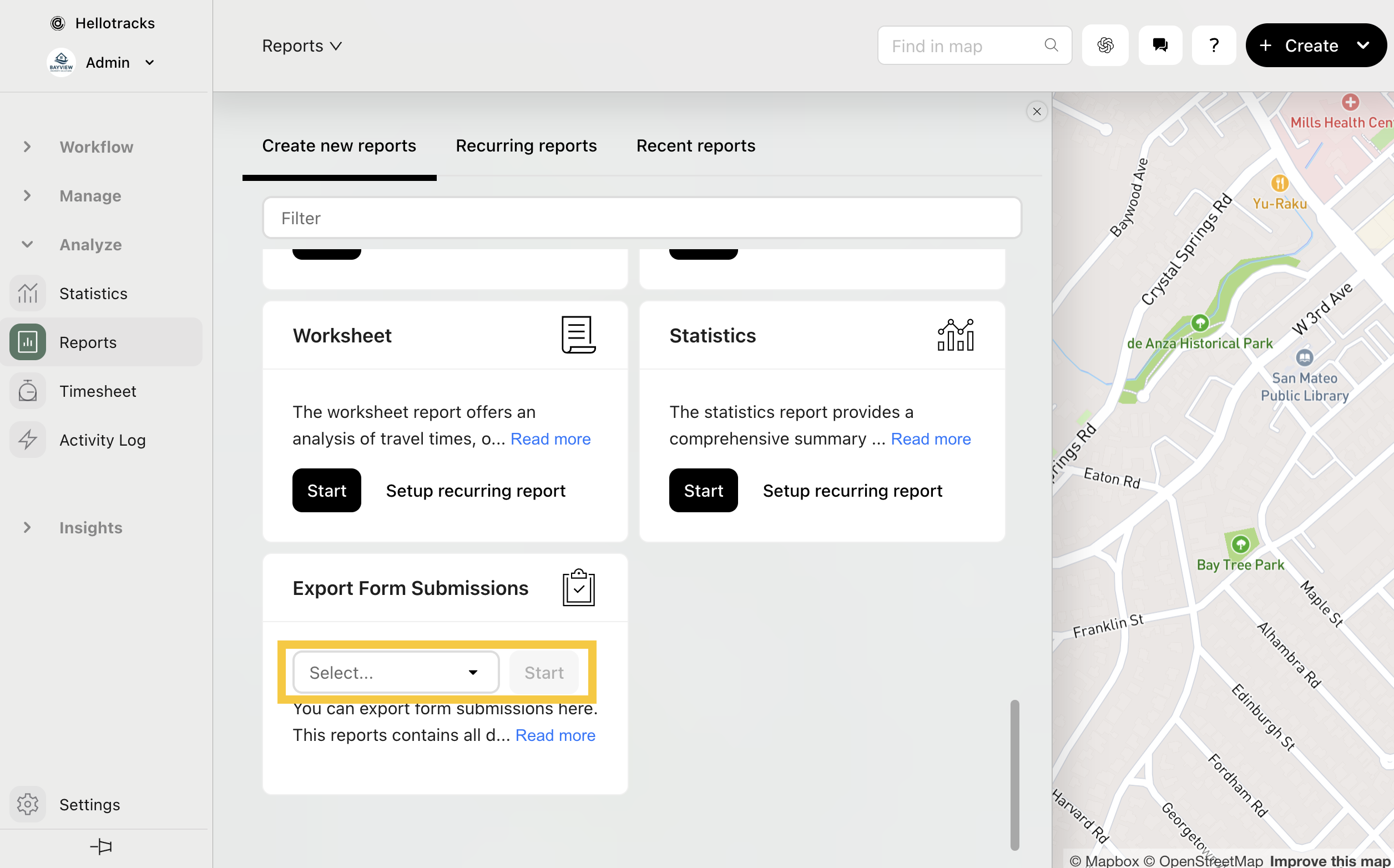Viewport: 1394px width, 868px height.
Task: Switch to the Recent reports tab
Action: pyautogui.click(x=695, y=146)
